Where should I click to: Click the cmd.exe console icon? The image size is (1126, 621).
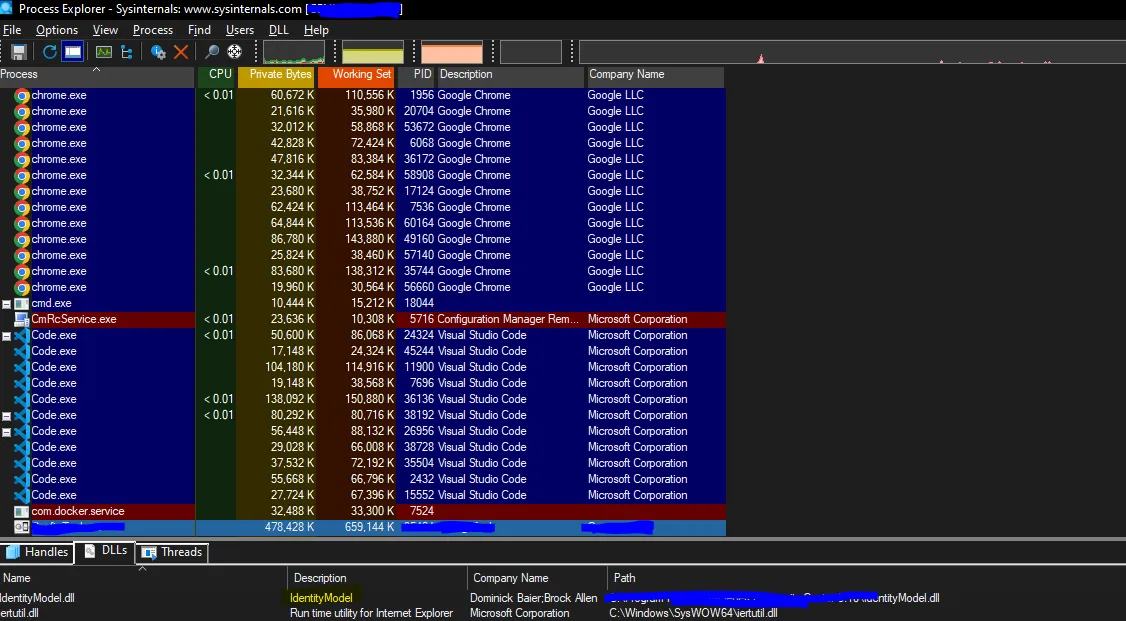tap(22, 304)
